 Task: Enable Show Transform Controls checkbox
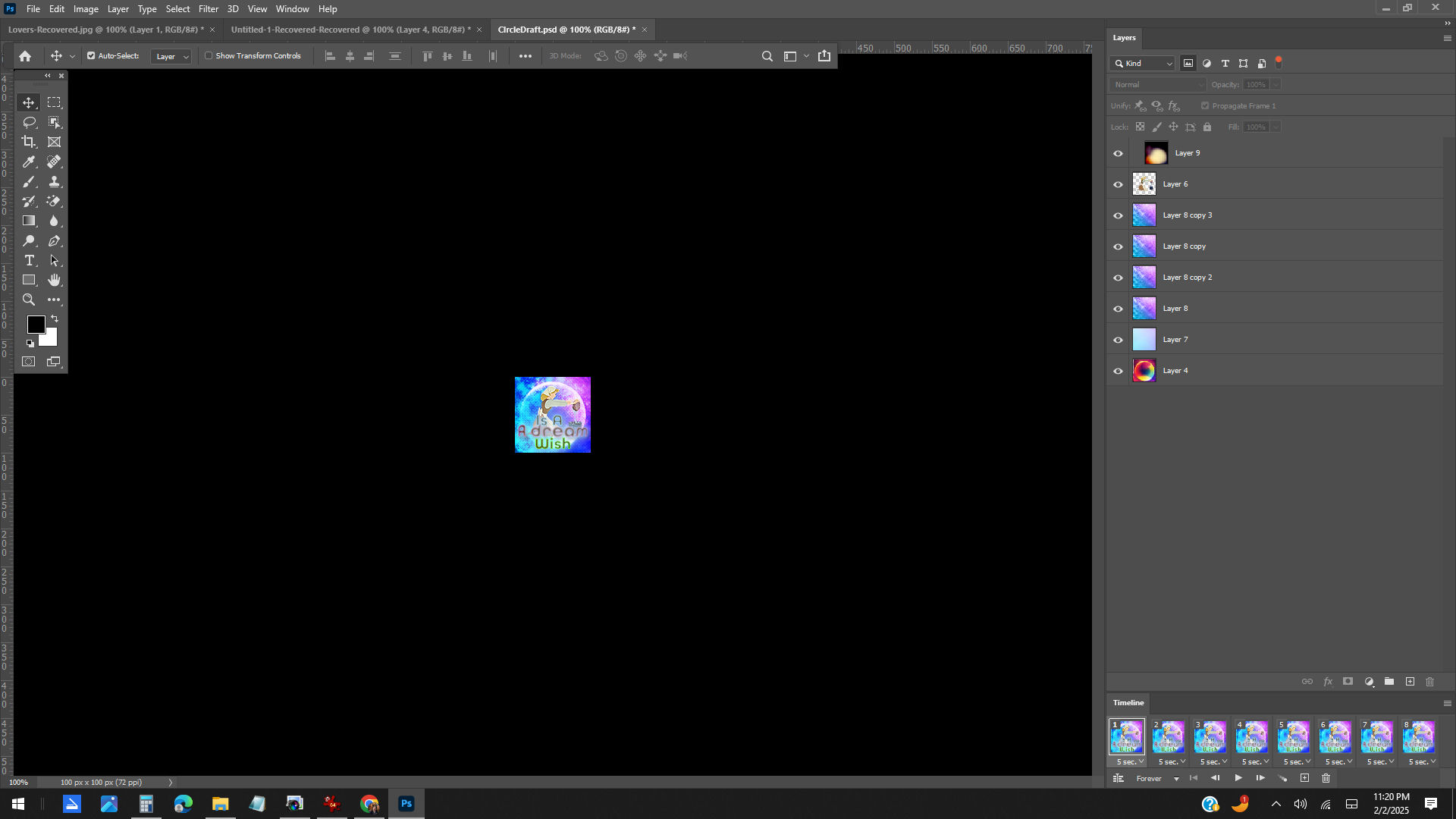coord(209,56)
